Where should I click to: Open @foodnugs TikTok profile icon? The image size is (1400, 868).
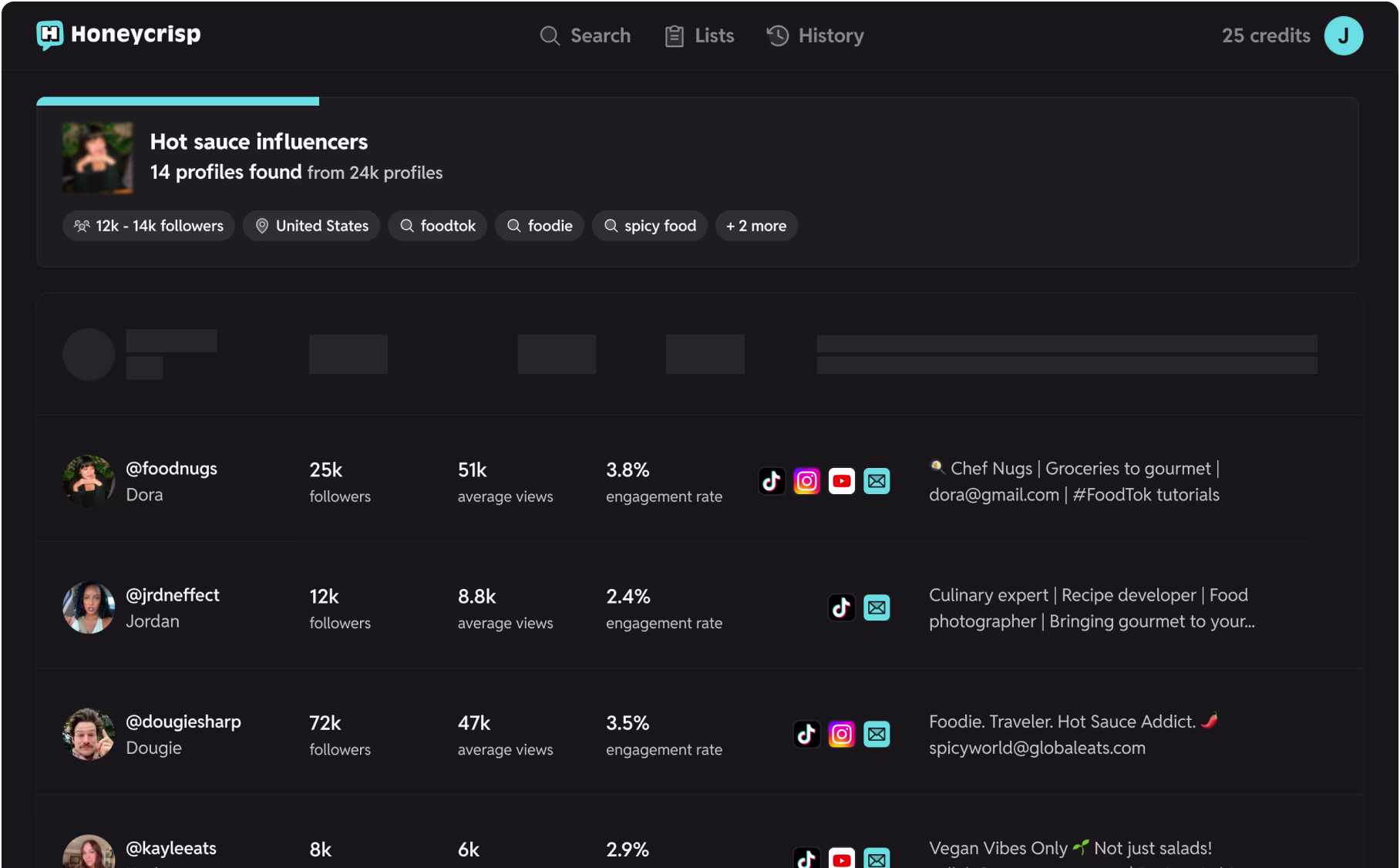[x=772, y=481]
